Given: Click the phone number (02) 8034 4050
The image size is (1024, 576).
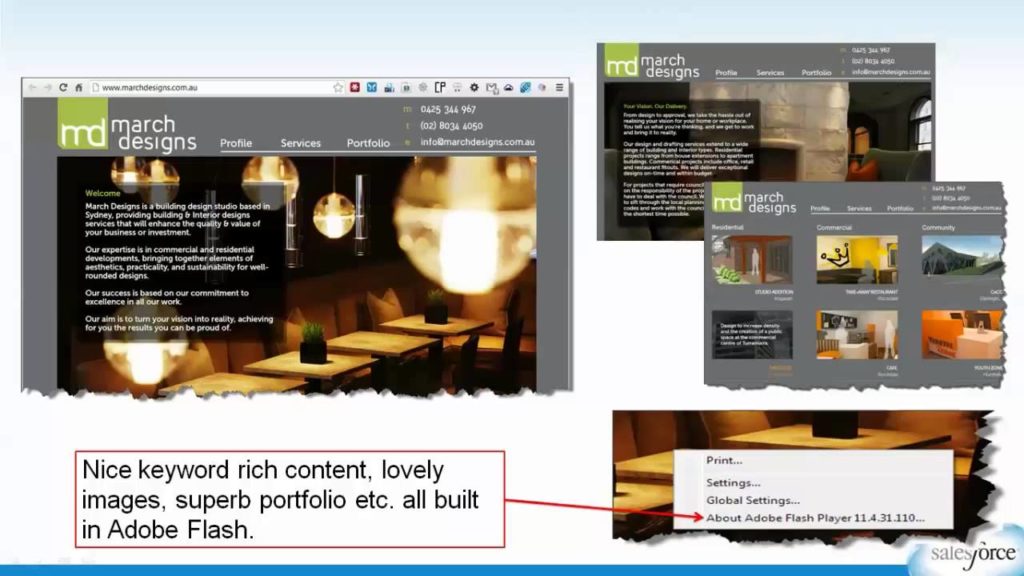Looking at the screenshot, I should [451, 125].
